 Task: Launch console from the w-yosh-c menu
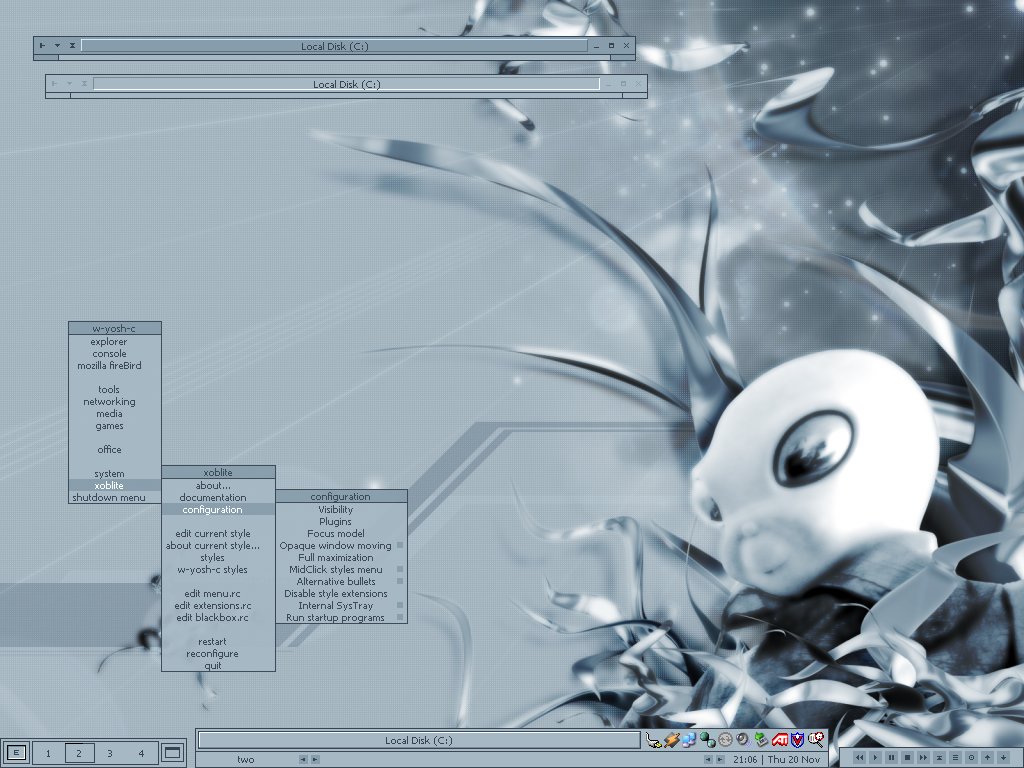(x=114, y=353)
